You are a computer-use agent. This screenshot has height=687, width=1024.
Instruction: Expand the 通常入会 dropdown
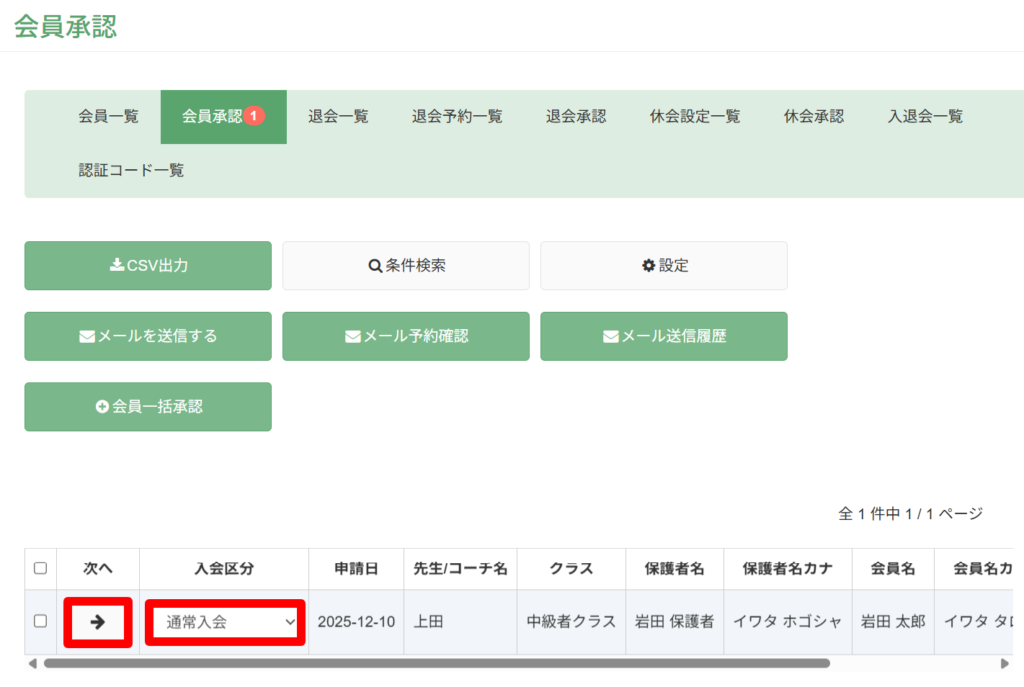[x=225, y=622]
